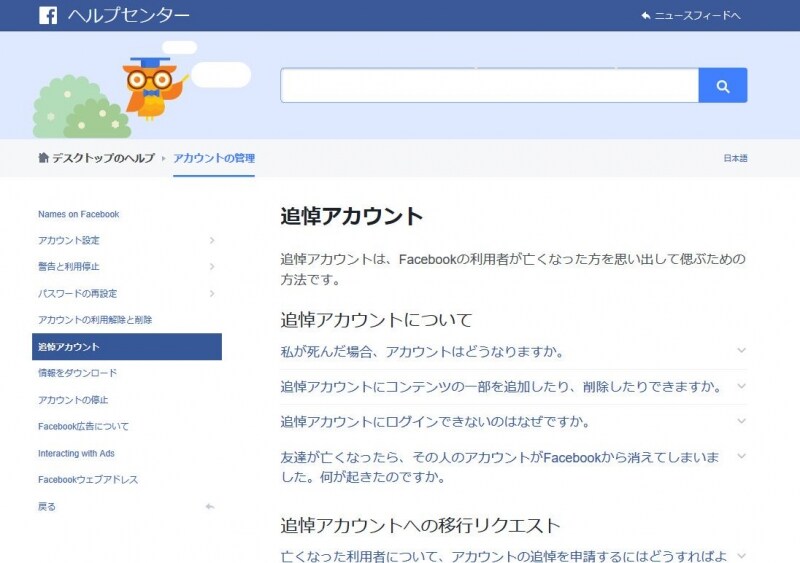Open アカウントの停止 sidebar item

click(73, 400)
